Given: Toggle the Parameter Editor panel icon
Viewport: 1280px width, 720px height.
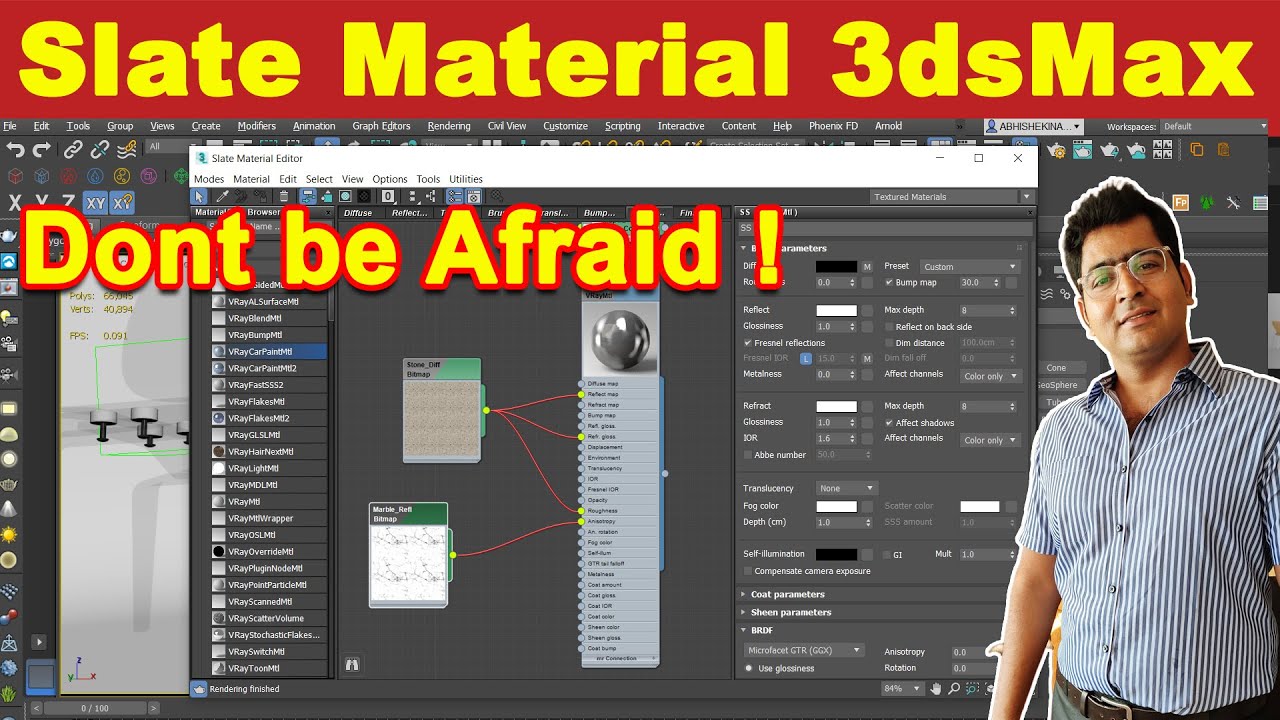Looking at the screenshot, I should point(474,196).
